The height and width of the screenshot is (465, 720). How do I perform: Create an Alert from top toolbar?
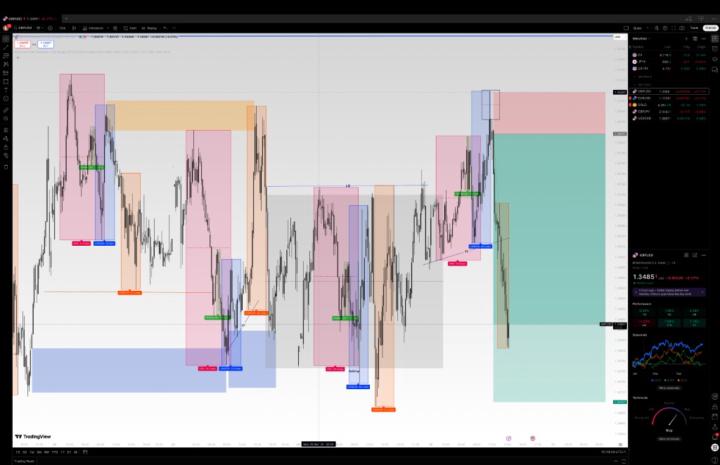pos(130,28)
